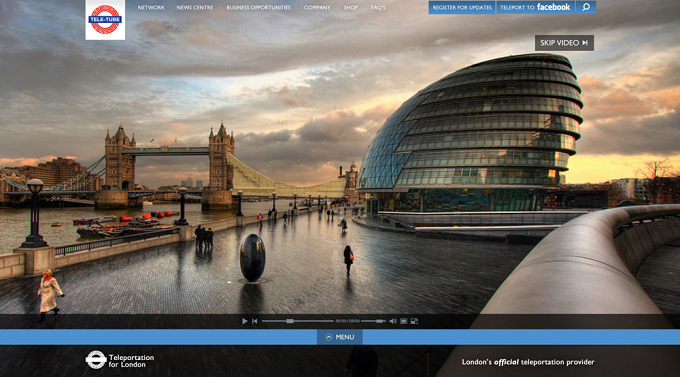The width and height of the screenshot is (680, 377).
Task: Open the News Centre menu item
Action: pyautogui.click(x=195, y=7)
